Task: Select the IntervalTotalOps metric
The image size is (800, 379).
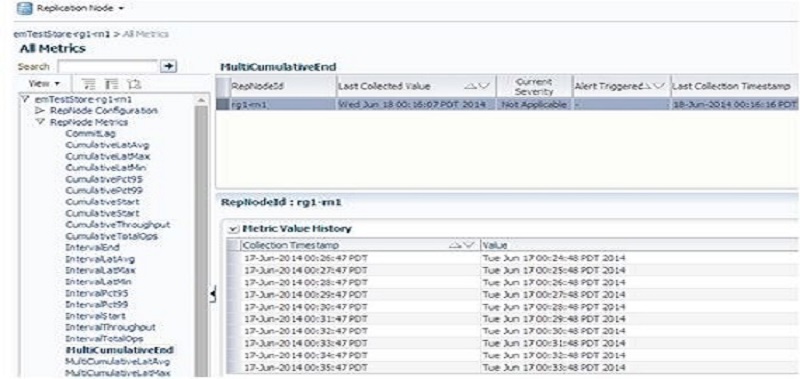Action: 104,339
